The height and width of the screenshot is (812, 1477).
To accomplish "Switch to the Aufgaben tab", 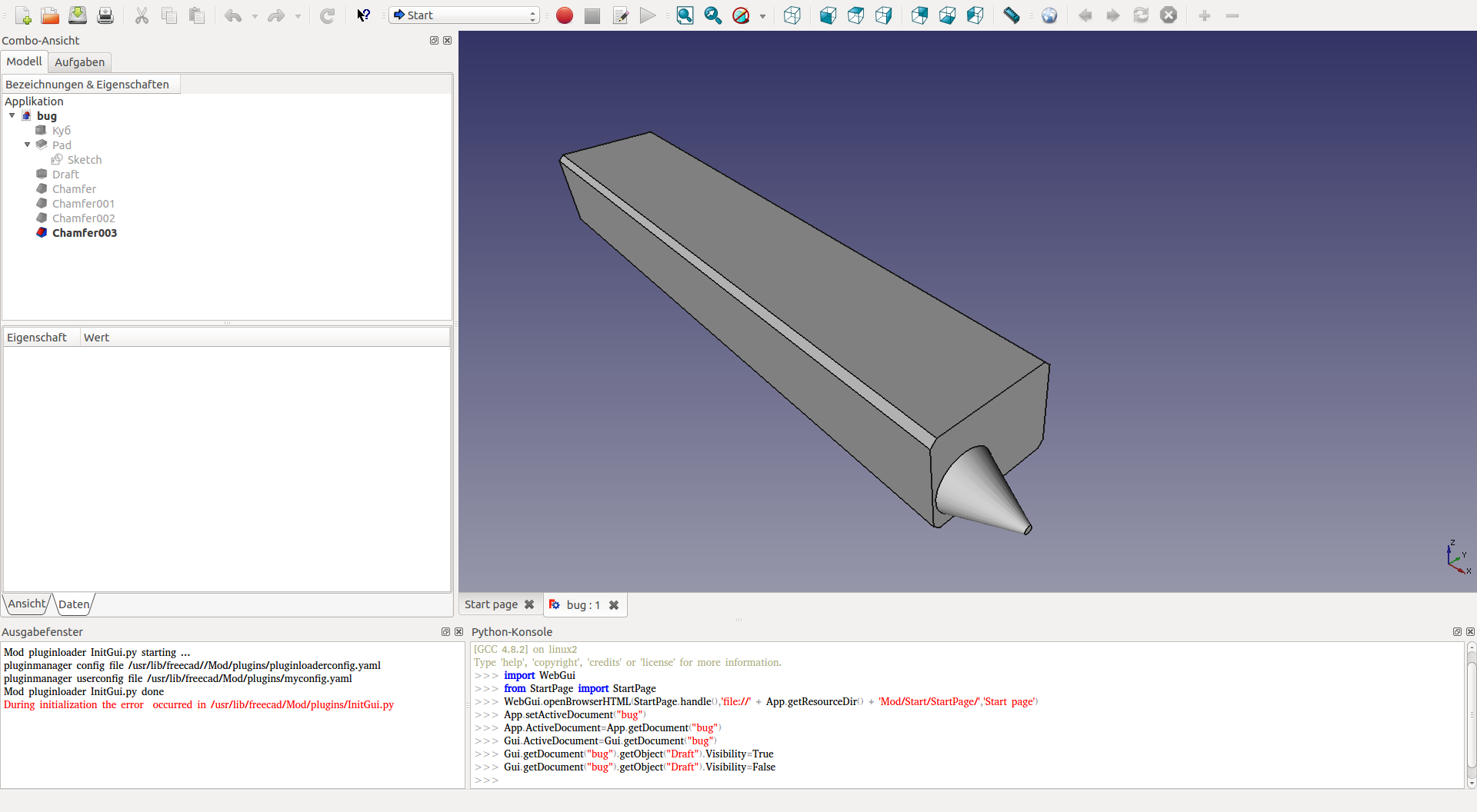I will pos(80,62).
